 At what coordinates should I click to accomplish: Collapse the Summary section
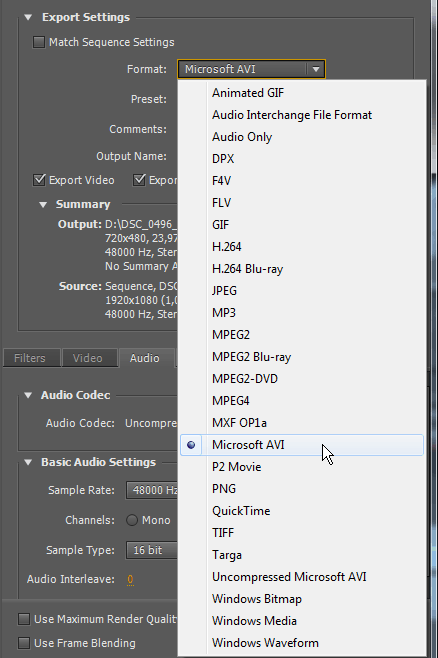[x=43, y=205]
